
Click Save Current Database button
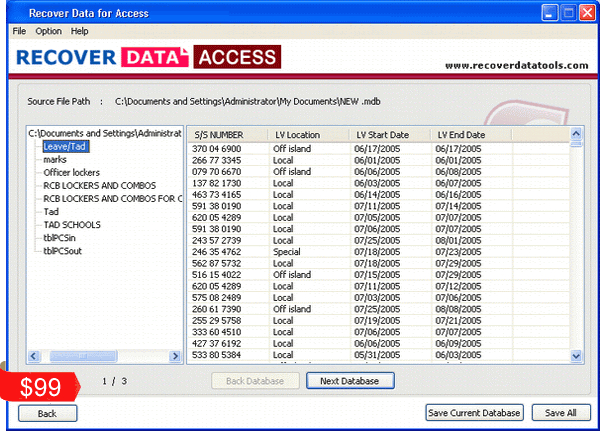click(x=474, y=412)
